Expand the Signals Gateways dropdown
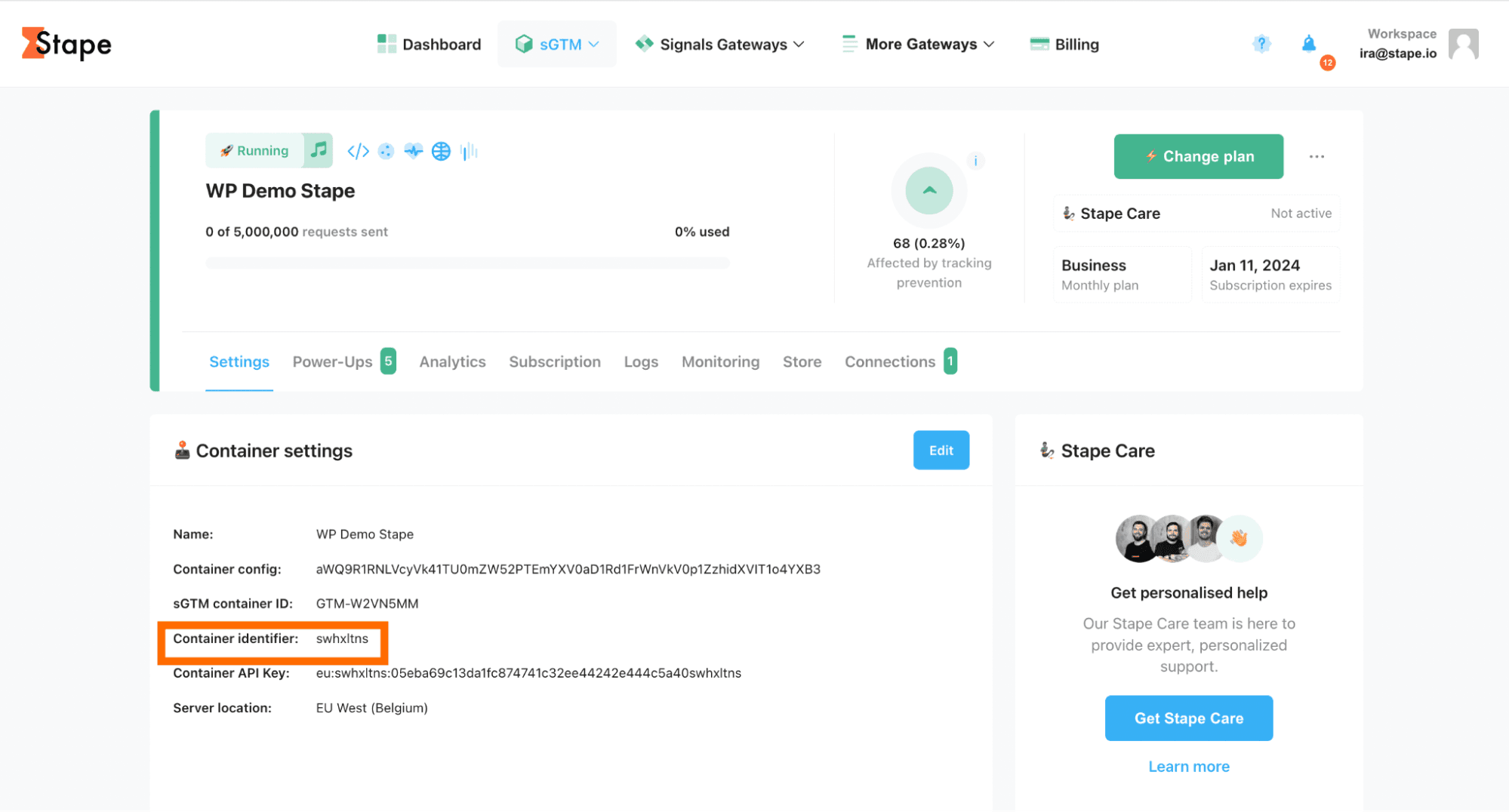Viewport: 1509px width, 812px height. [720, 45]
